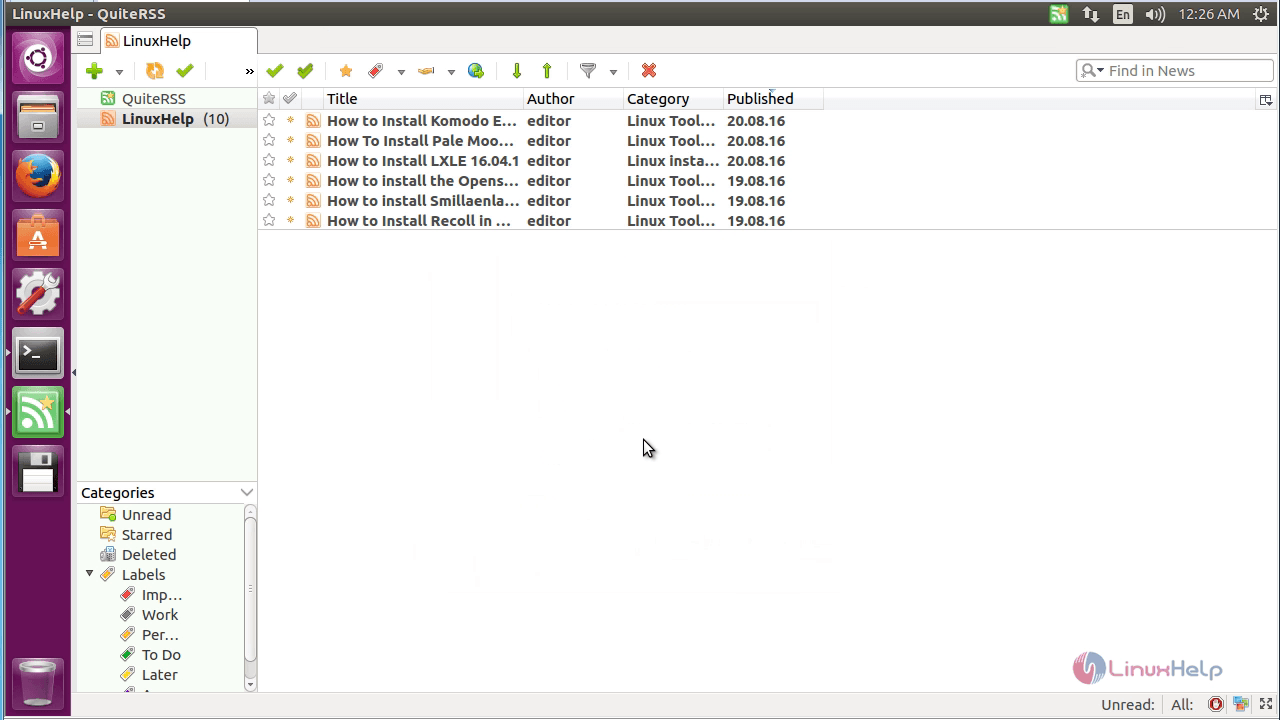Image resolution: width=1280 pixels, height=720 pixels.
Task: Toggle star for 'How to Install LXLE 16.04.1'
Action: pyautogui.click(x=269, y=160)
